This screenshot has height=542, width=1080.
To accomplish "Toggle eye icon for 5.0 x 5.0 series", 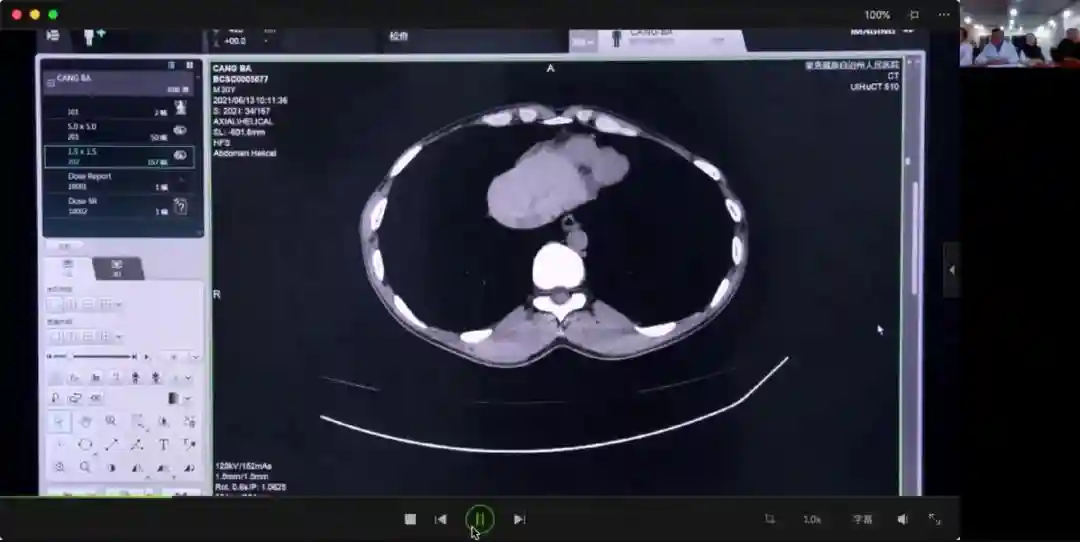I will pos(180,130).
